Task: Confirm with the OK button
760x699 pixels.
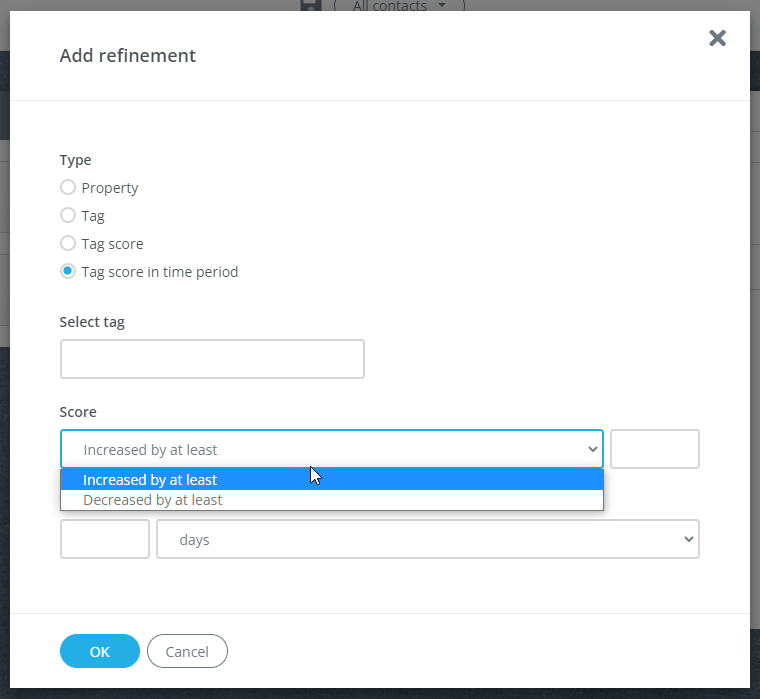Action: [x=100, y=651]
